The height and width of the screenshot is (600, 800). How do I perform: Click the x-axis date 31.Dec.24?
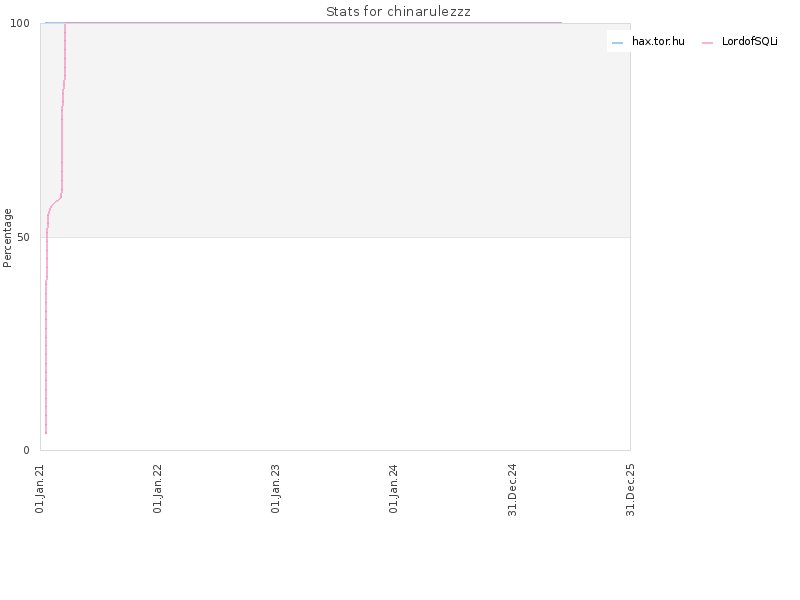click(x=512, y=490)
